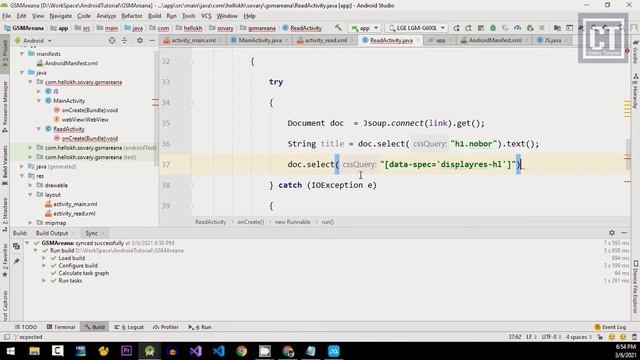The width and height of the screenshot is (640, 360).
Task: Open LGE LGM-G600L device dropdown
Action: coord(416,28)
